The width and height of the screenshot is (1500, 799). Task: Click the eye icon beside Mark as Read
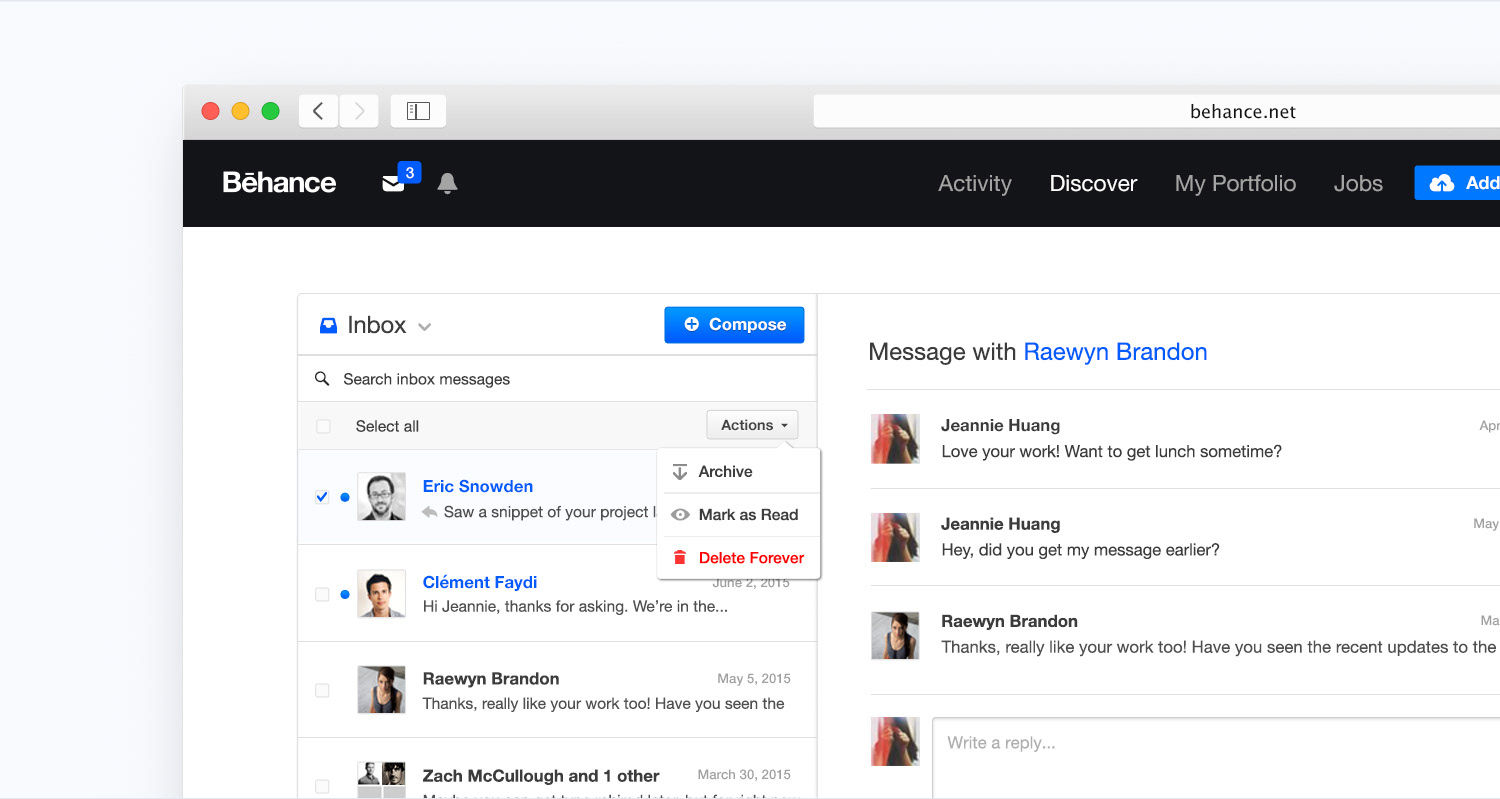pyautogui.click(x=680, y=515)
